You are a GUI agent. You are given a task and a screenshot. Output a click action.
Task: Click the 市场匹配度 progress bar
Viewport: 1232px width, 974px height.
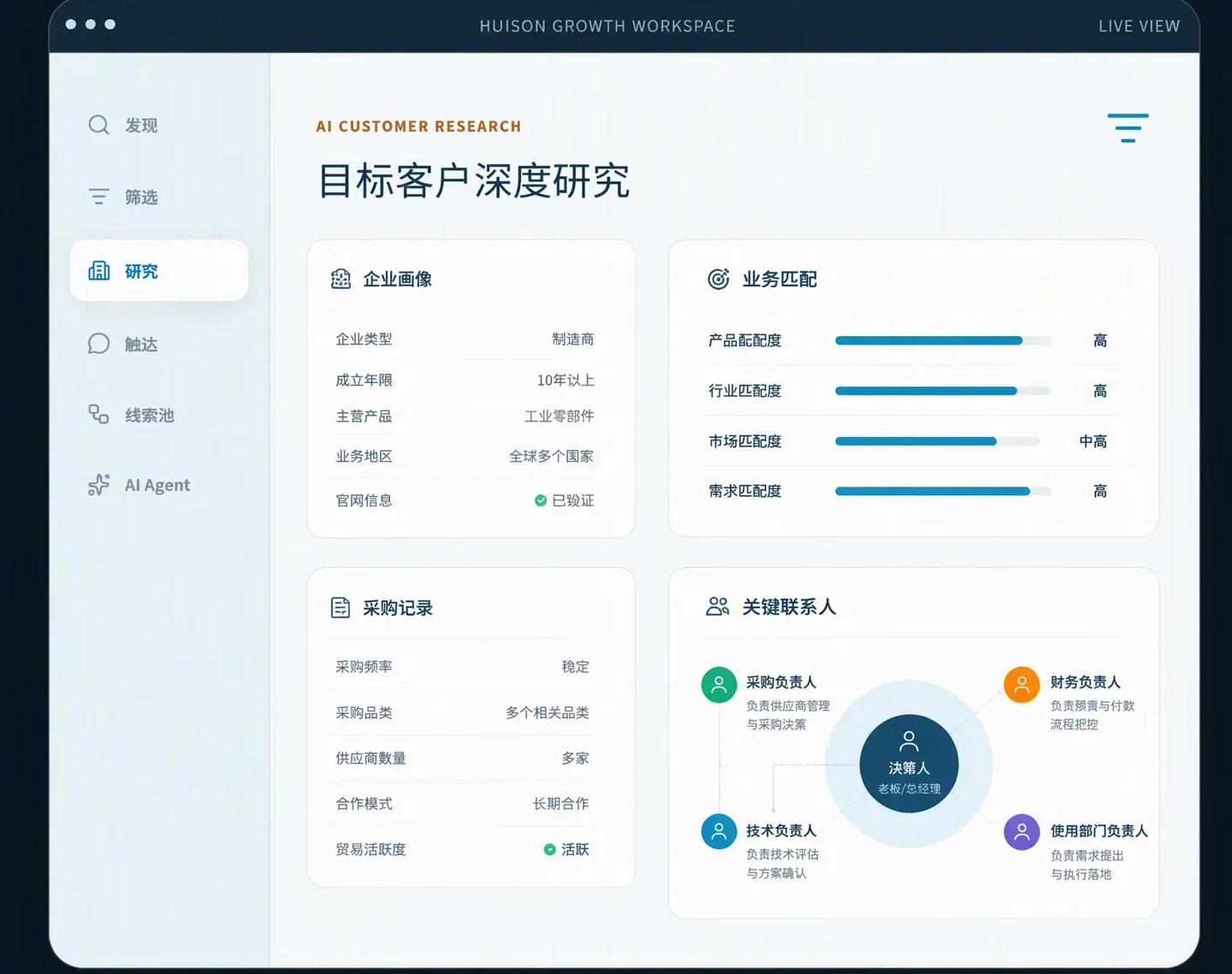[938, 441]
